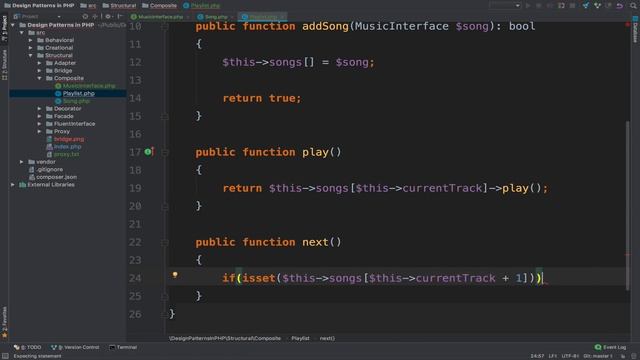Click the purple revert/undo arrow icon
The width and height of the screenshot is (640, 360).
pos(620,5)
